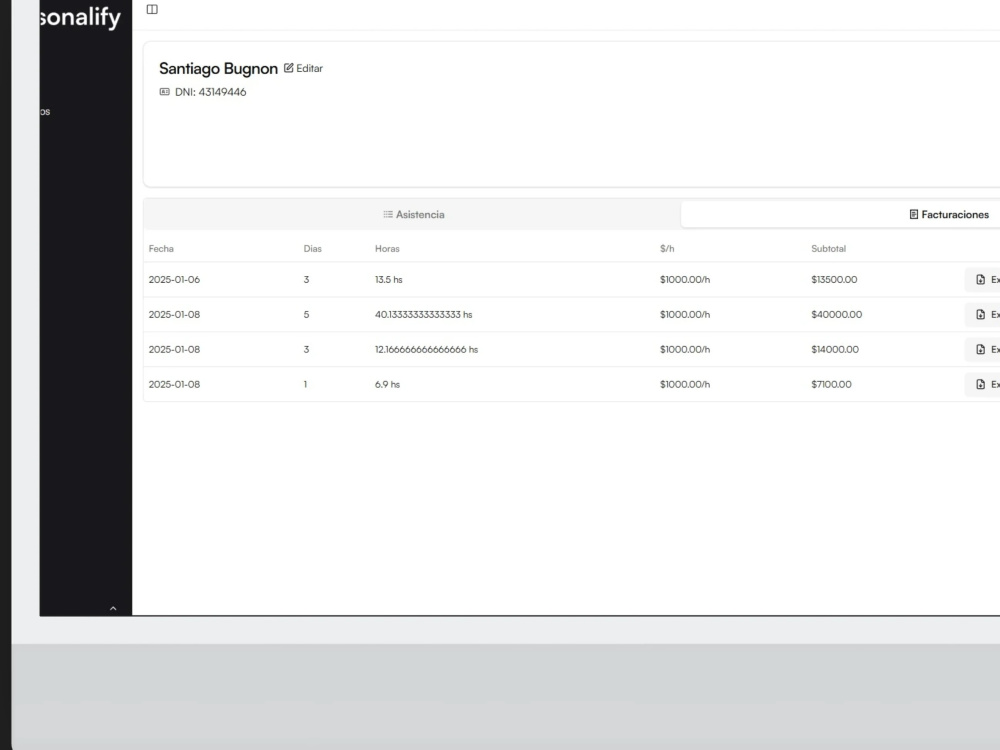Viewport: 1000px width, 750px height.
Task: Click the $14000.00 subtotal cell
Action: pos(835,349)
